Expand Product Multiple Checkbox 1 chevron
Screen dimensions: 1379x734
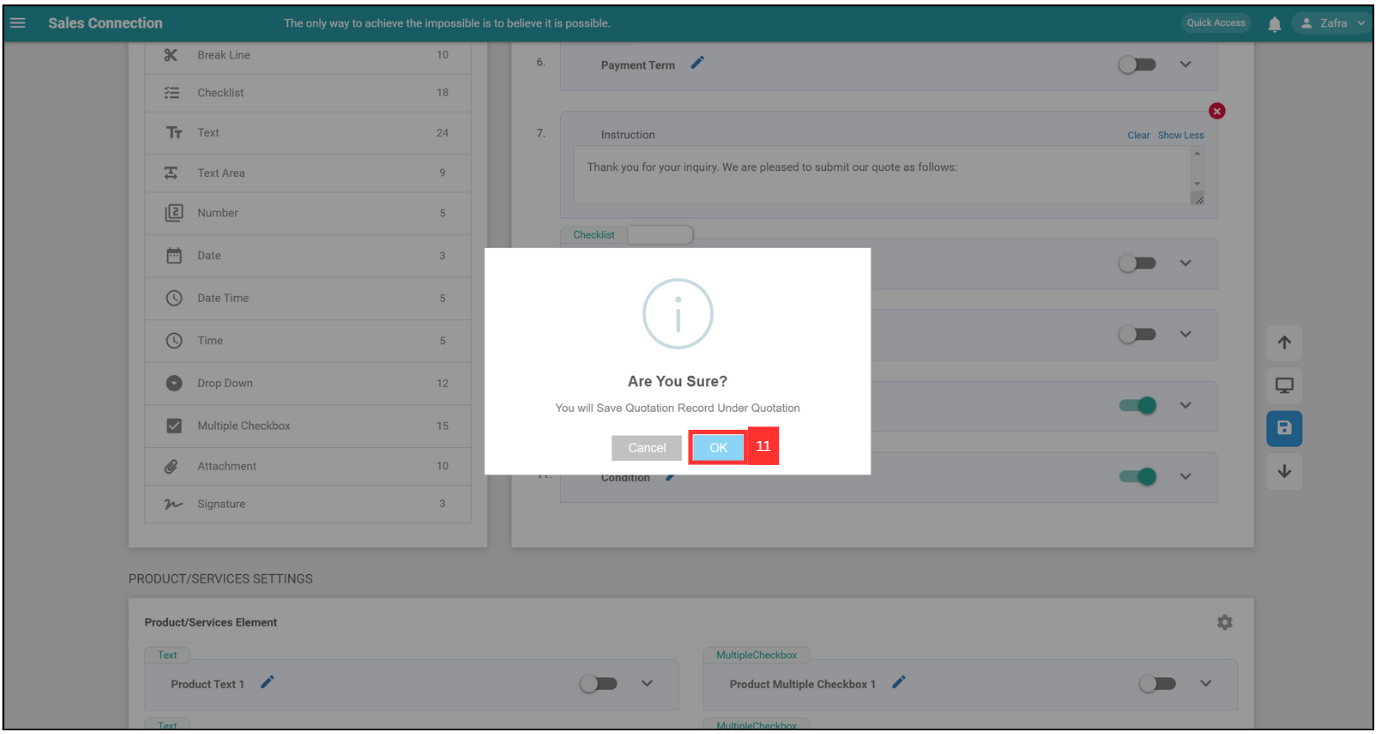[x=1205, y=684]
